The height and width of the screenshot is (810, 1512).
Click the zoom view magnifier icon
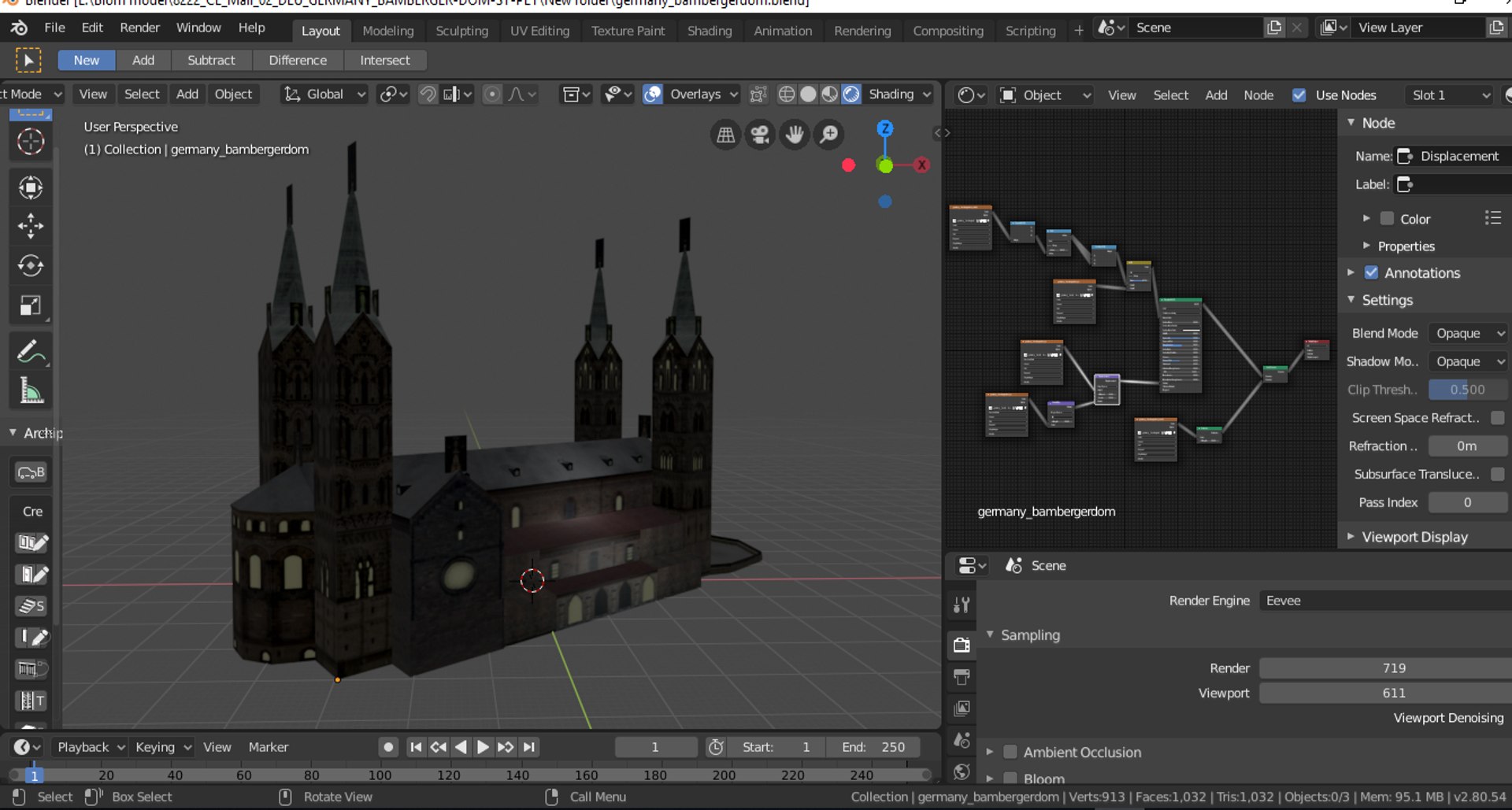click(829, 135)
